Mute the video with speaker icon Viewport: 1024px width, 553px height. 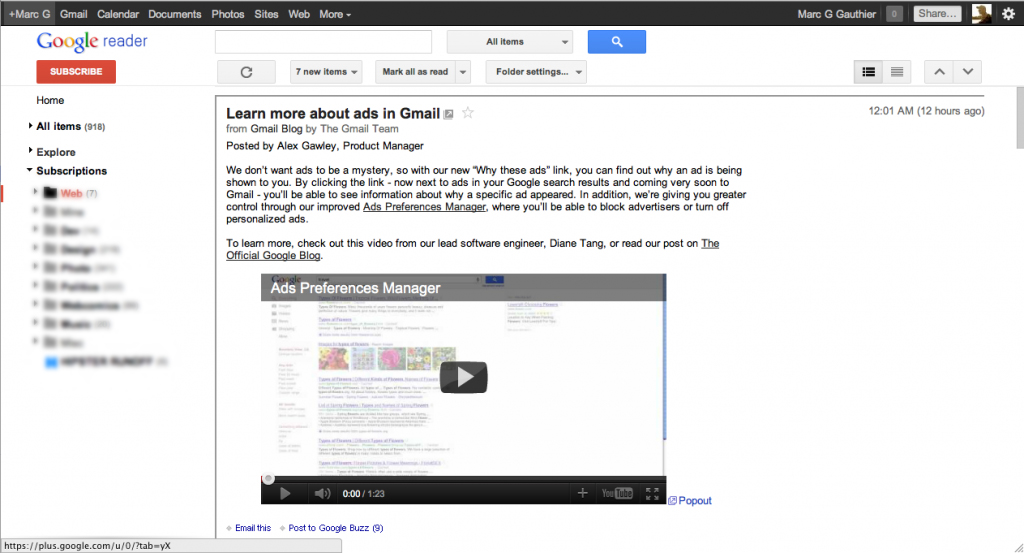pos(322,494)
